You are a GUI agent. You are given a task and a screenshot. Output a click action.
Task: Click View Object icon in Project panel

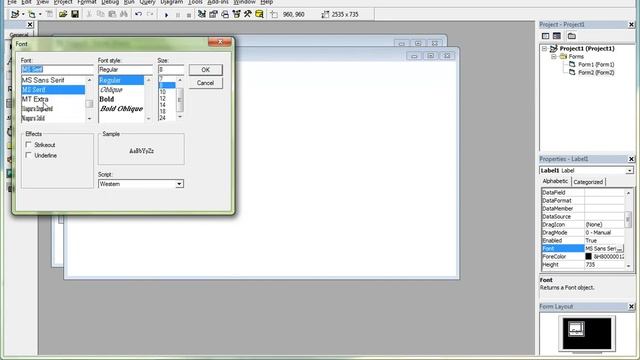[x=557, y=36]
